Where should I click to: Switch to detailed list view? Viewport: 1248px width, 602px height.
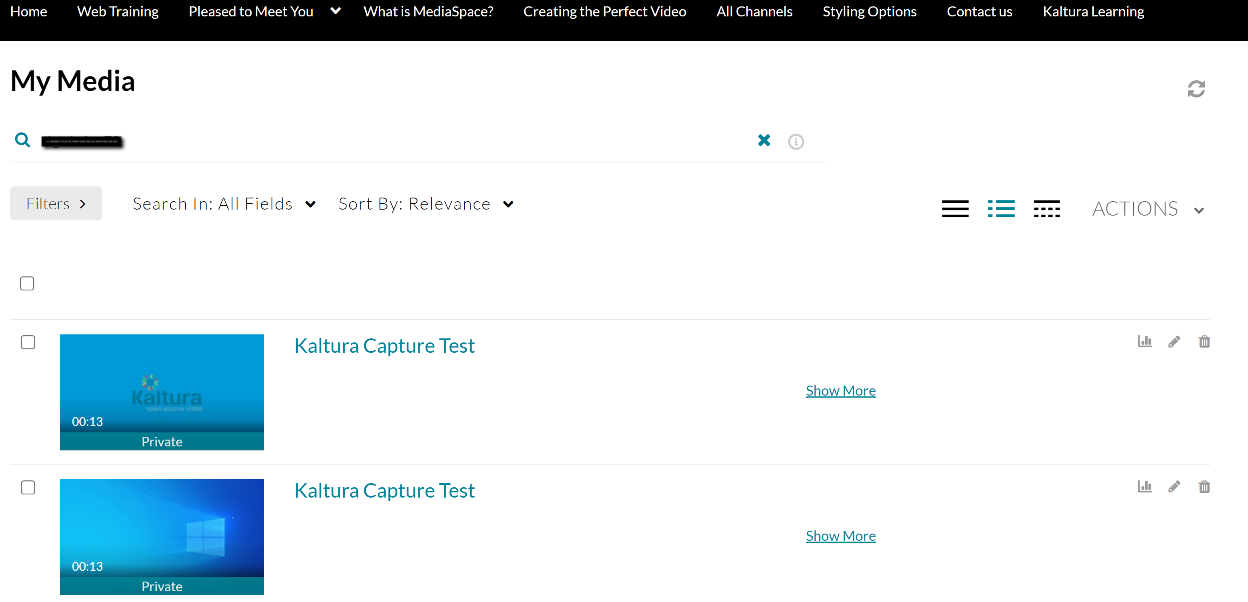pos(1001,208)
